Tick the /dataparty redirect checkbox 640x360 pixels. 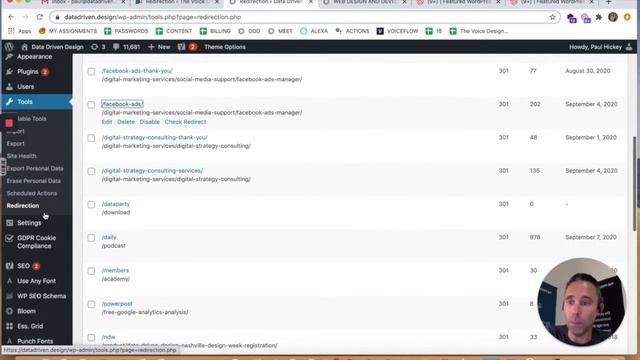click(x=91, y=204)
